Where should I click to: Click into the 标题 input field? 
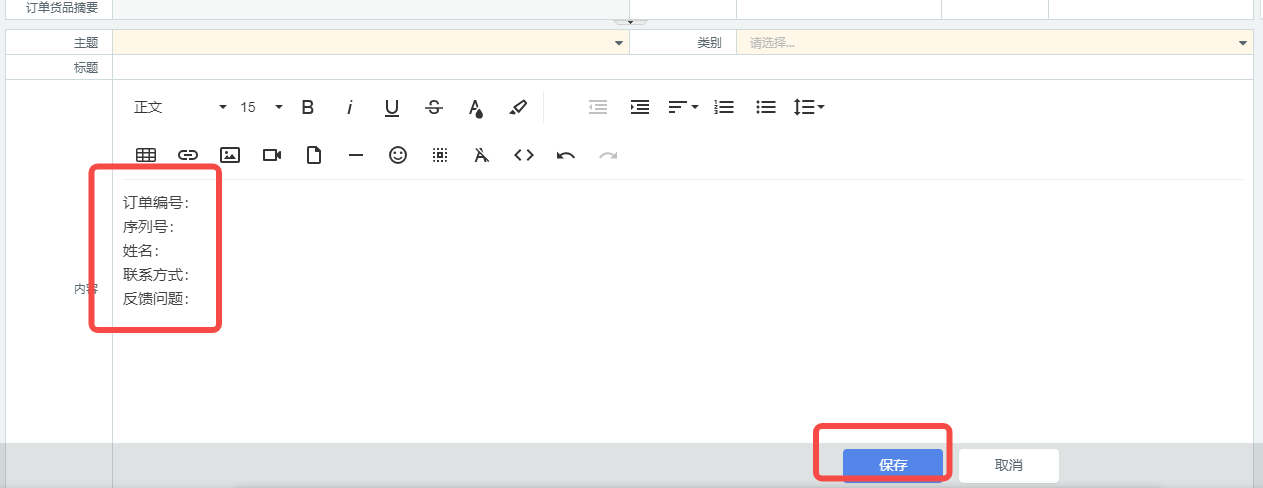coord(680,67)
